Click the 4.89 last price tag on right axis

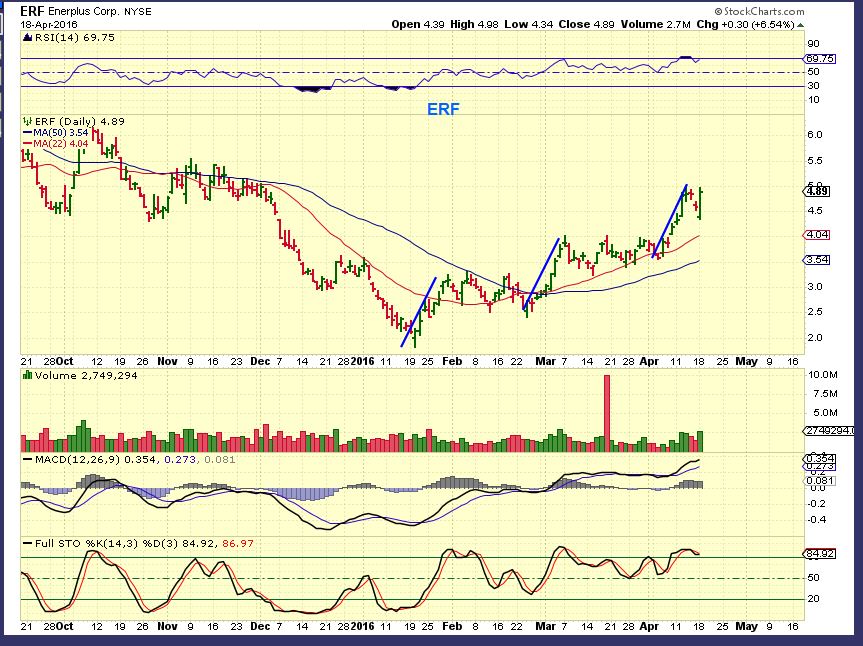pos(817,191)
